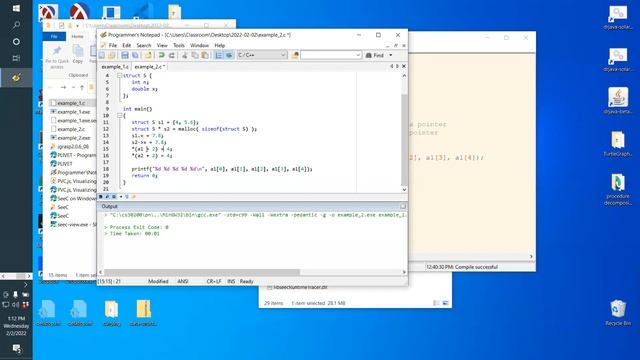Click the Modified status text
This screenshot has height=360, width=640.
[x=158, y=281]
